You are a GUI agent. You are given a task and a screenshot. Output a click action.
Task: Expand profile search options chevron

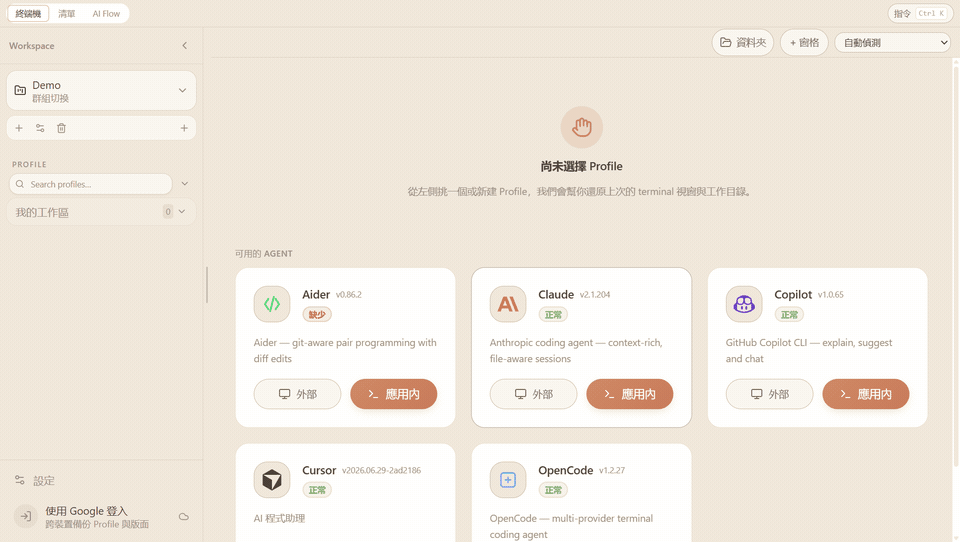(x=185, y=184)
